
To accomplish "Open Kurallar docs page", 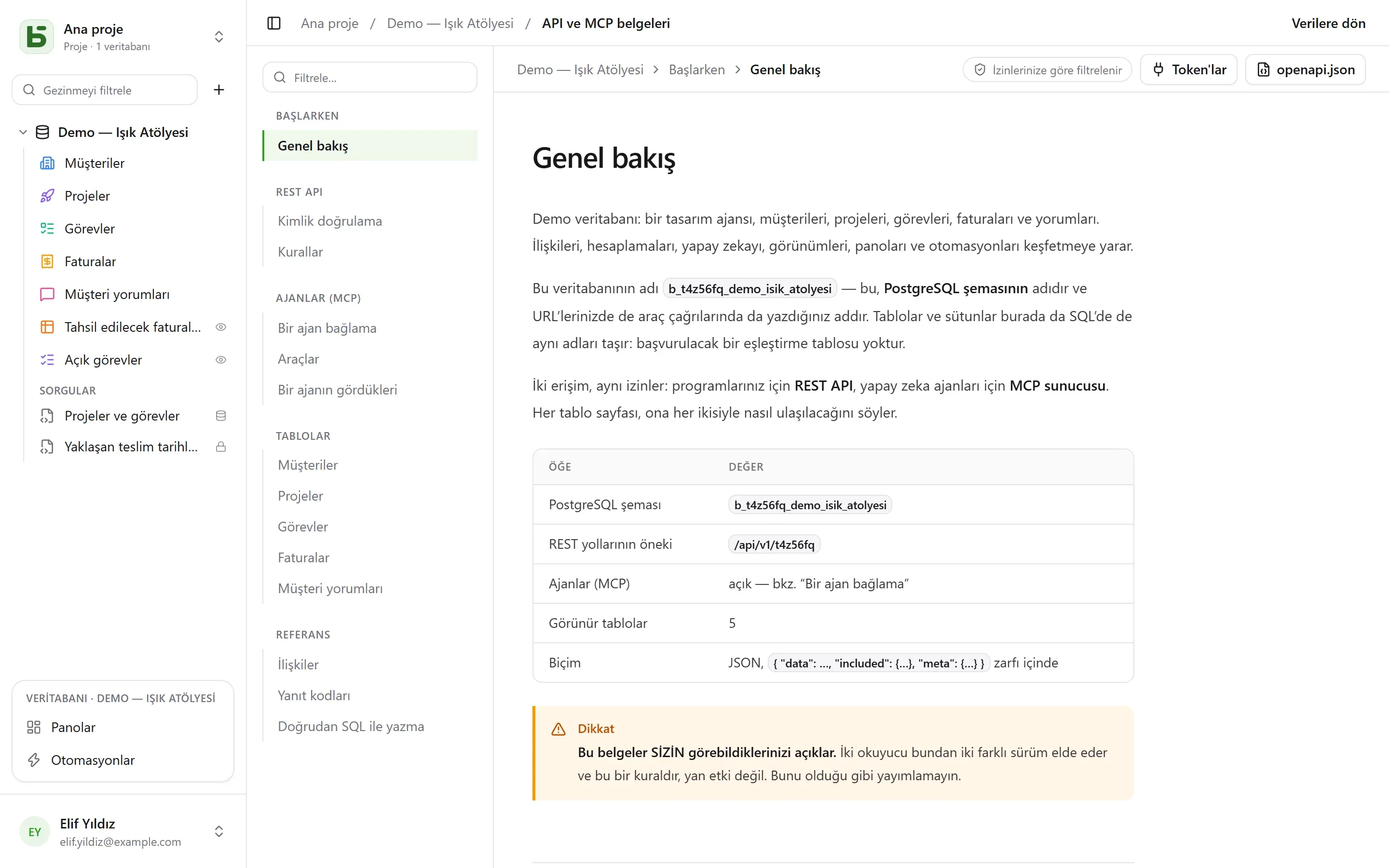I will (x=300, y=252).
